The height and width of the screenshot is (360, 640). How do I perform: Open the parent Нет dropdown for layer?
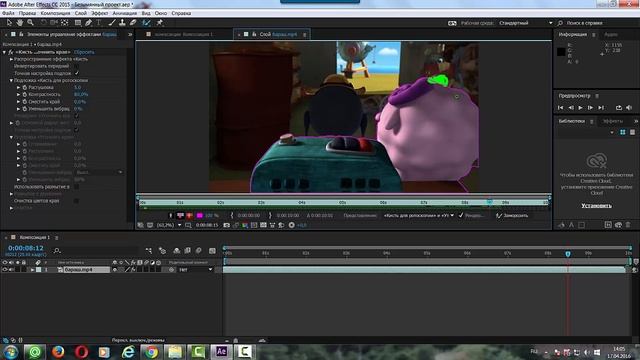pyautogui.click(x=195, y=269)
